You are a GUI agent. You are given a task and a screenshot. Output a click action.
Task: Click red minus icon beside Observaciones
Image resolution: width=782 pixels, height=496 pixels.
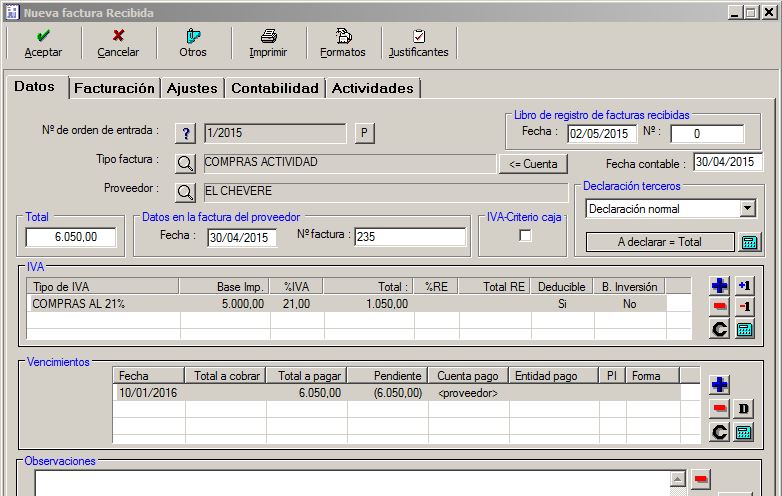(x=701, y=480)
